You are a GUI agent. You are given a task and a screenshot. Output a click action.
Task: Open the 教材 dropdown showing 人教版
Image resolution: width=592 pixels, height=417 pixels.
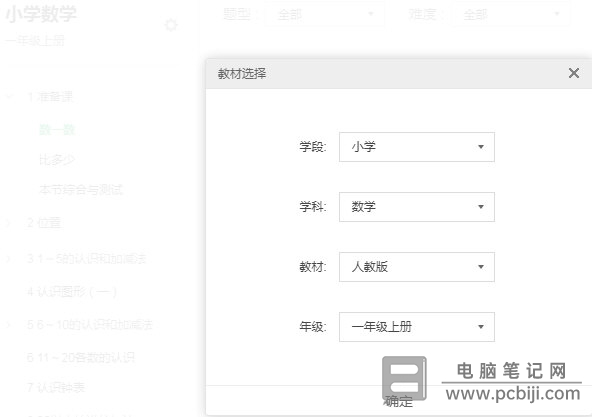point(417,267)
